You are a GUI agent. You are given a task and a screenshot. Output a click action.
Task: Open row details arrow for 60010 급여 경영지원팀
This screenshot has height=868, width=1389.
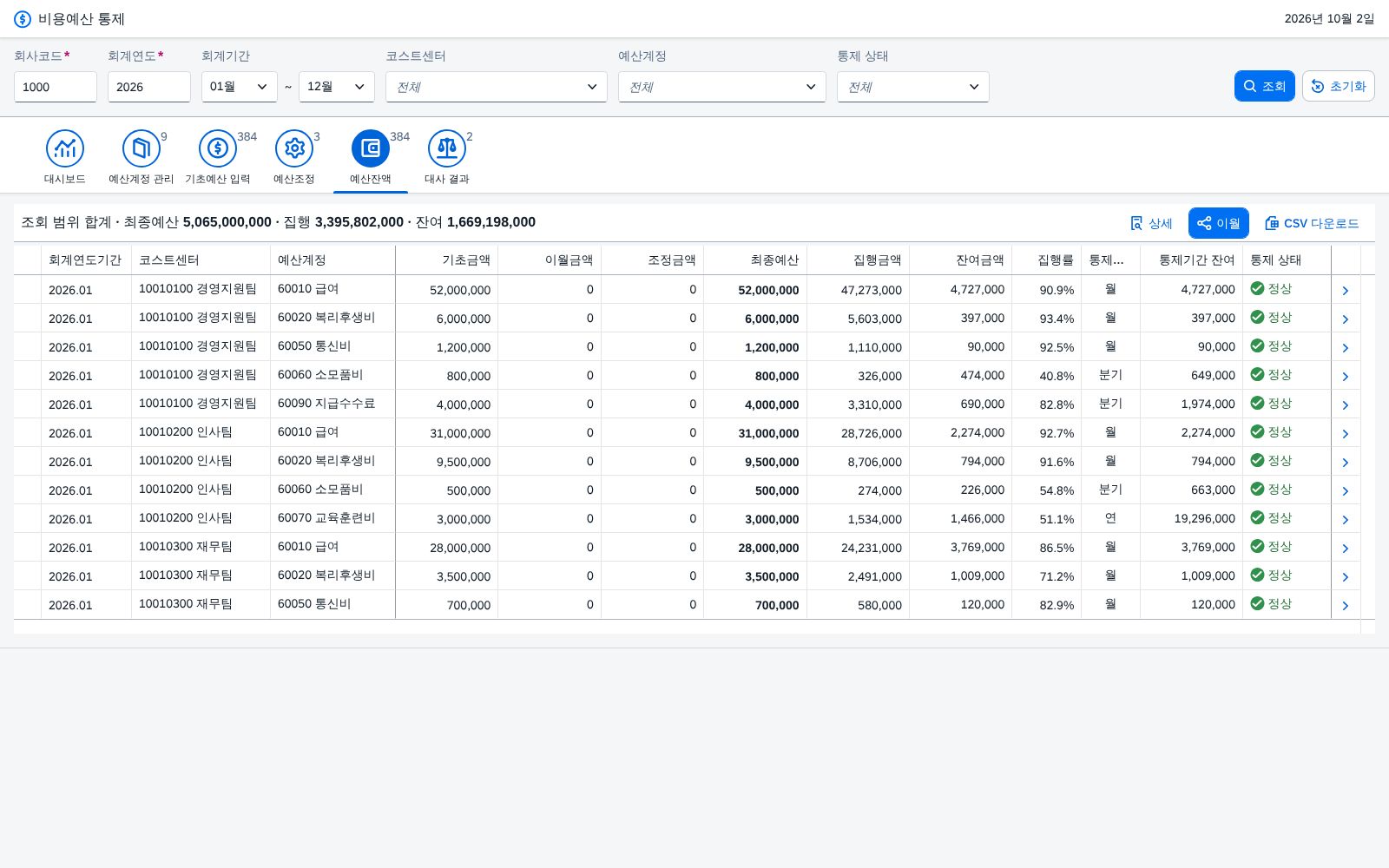tap(1346, 290)
